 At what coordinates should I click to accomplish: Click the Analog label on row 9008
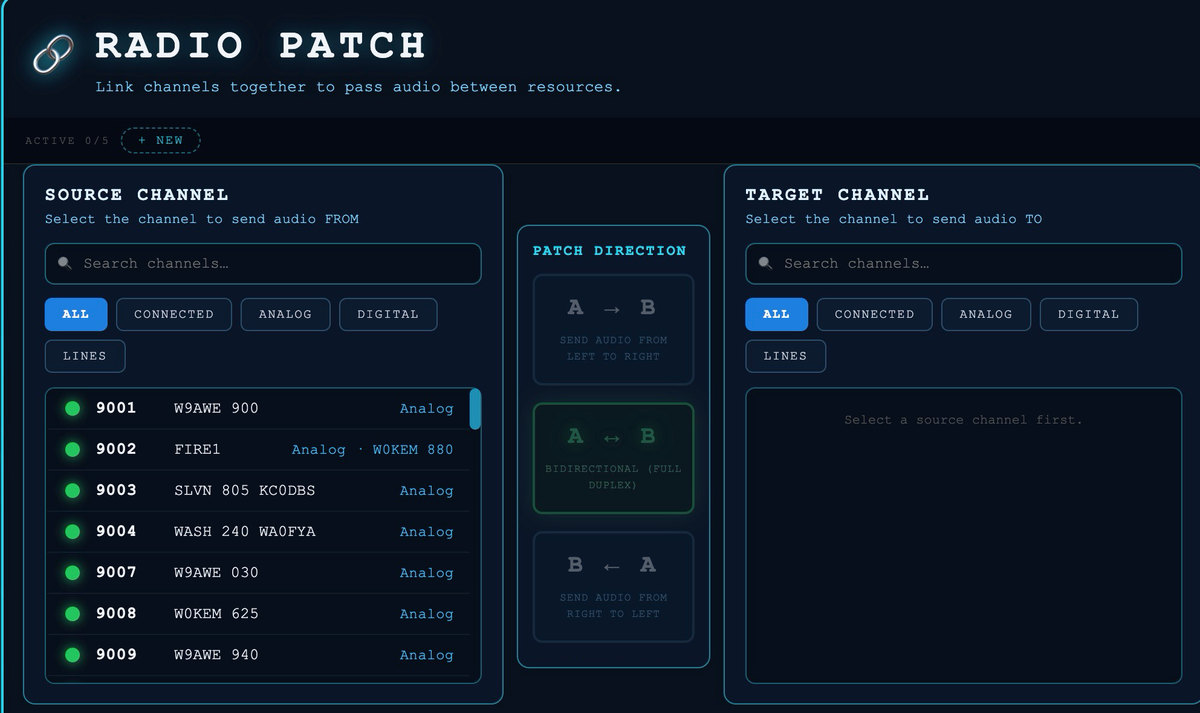pyautogui.click(x=427, y=614)
